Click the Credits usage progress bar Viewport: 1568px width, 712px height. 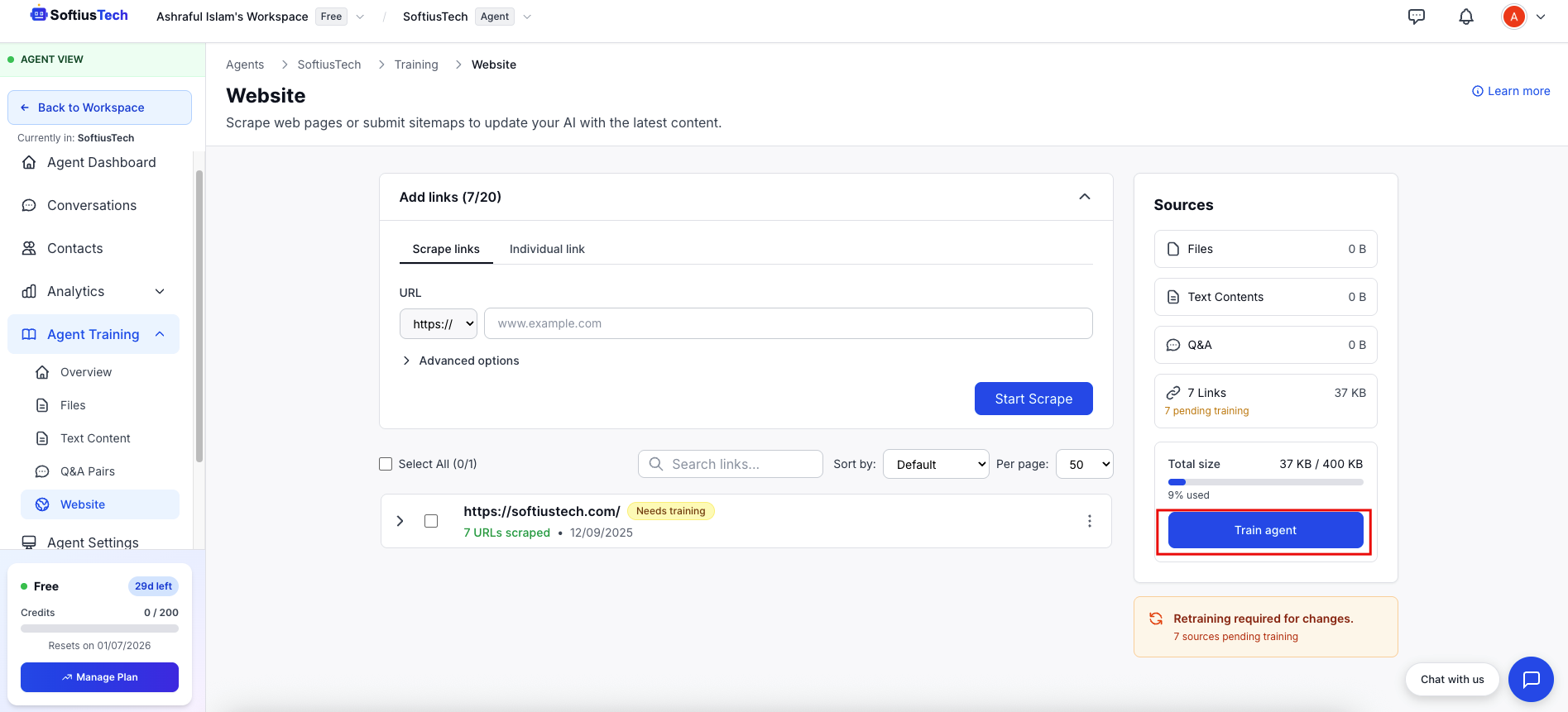99,628
